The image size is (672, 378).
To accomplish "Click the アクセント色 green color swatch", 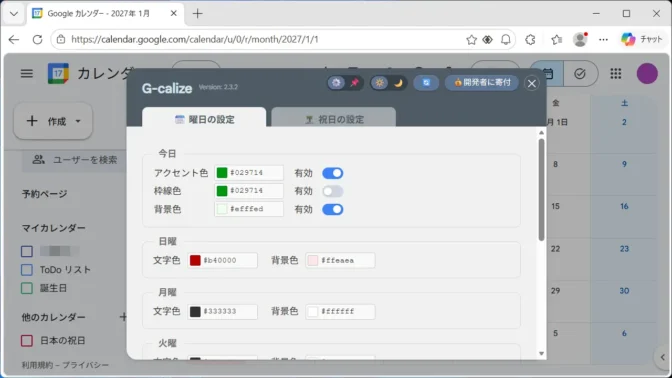I will point(222,173).
